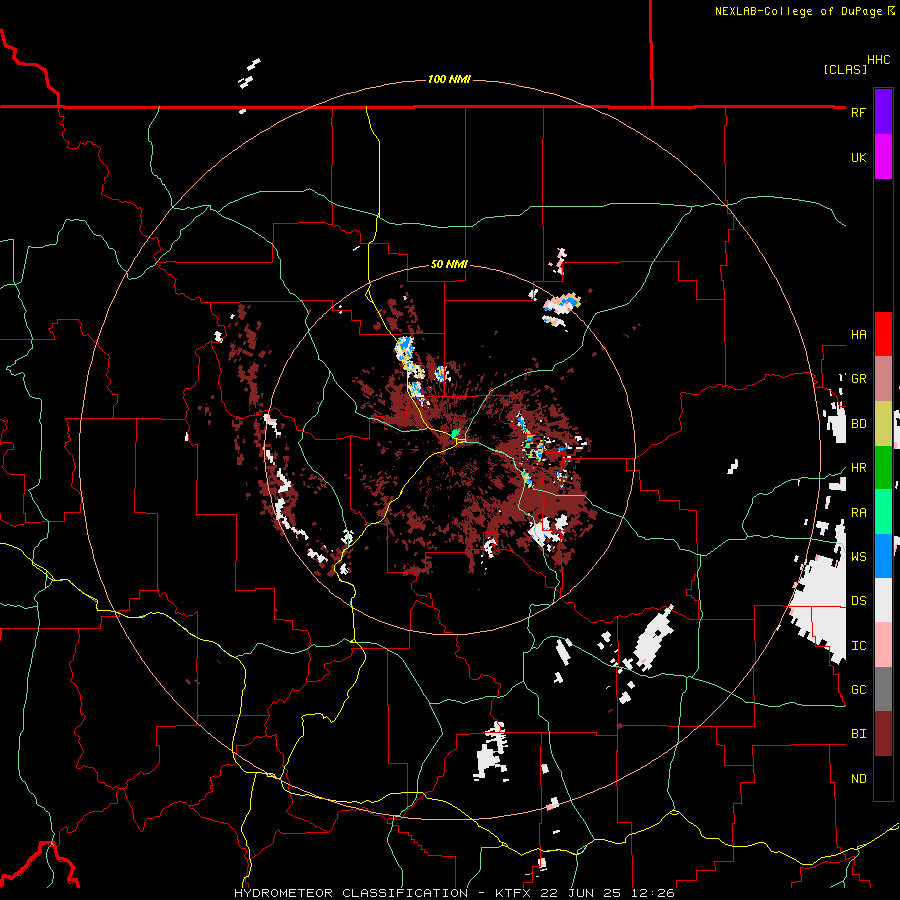Click the GR legend label
The width and height of the screenshot is (900, 900).
tap(858, 379)
